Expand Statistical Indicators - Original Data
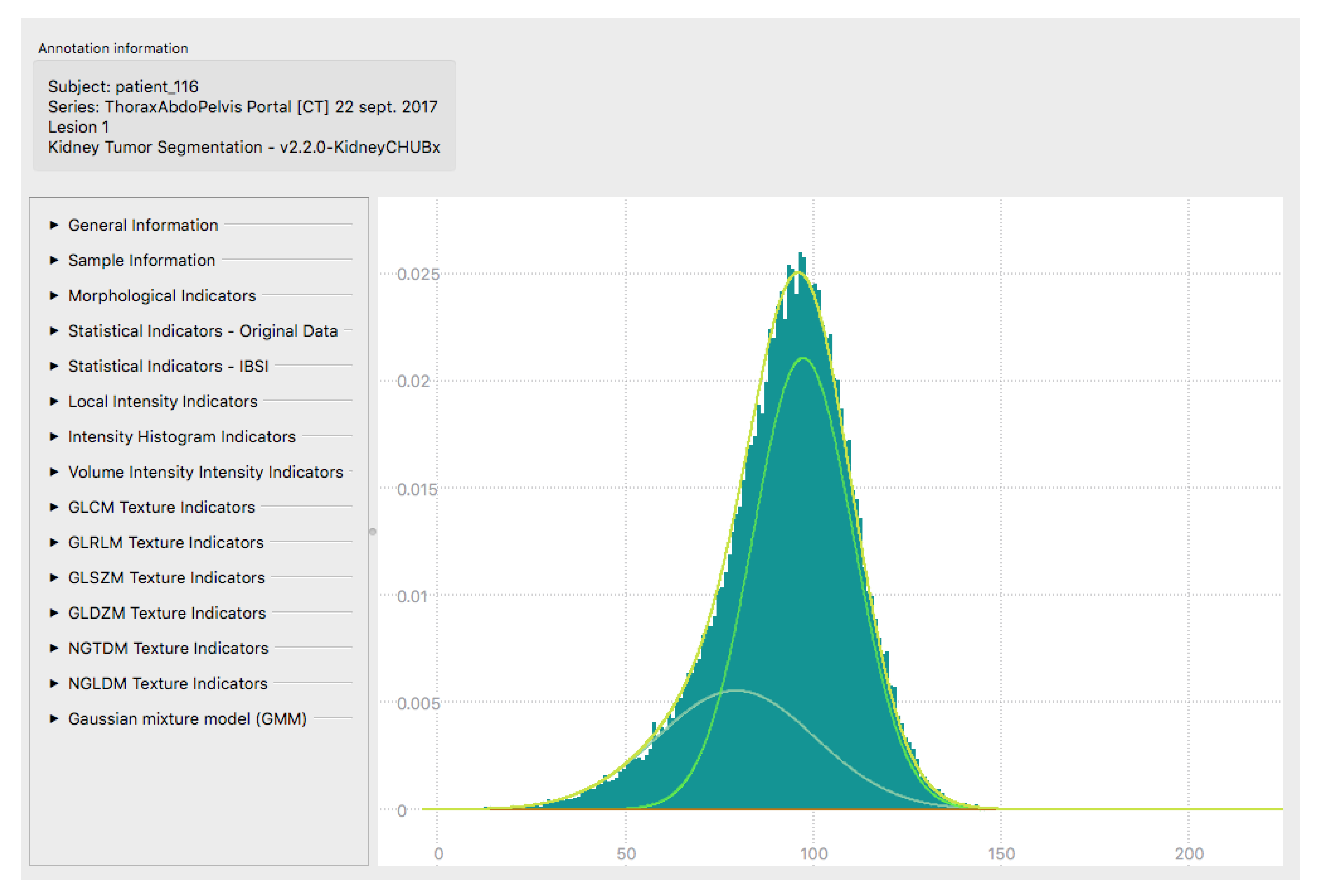The image size is (1318, 896). click(54, 330)
